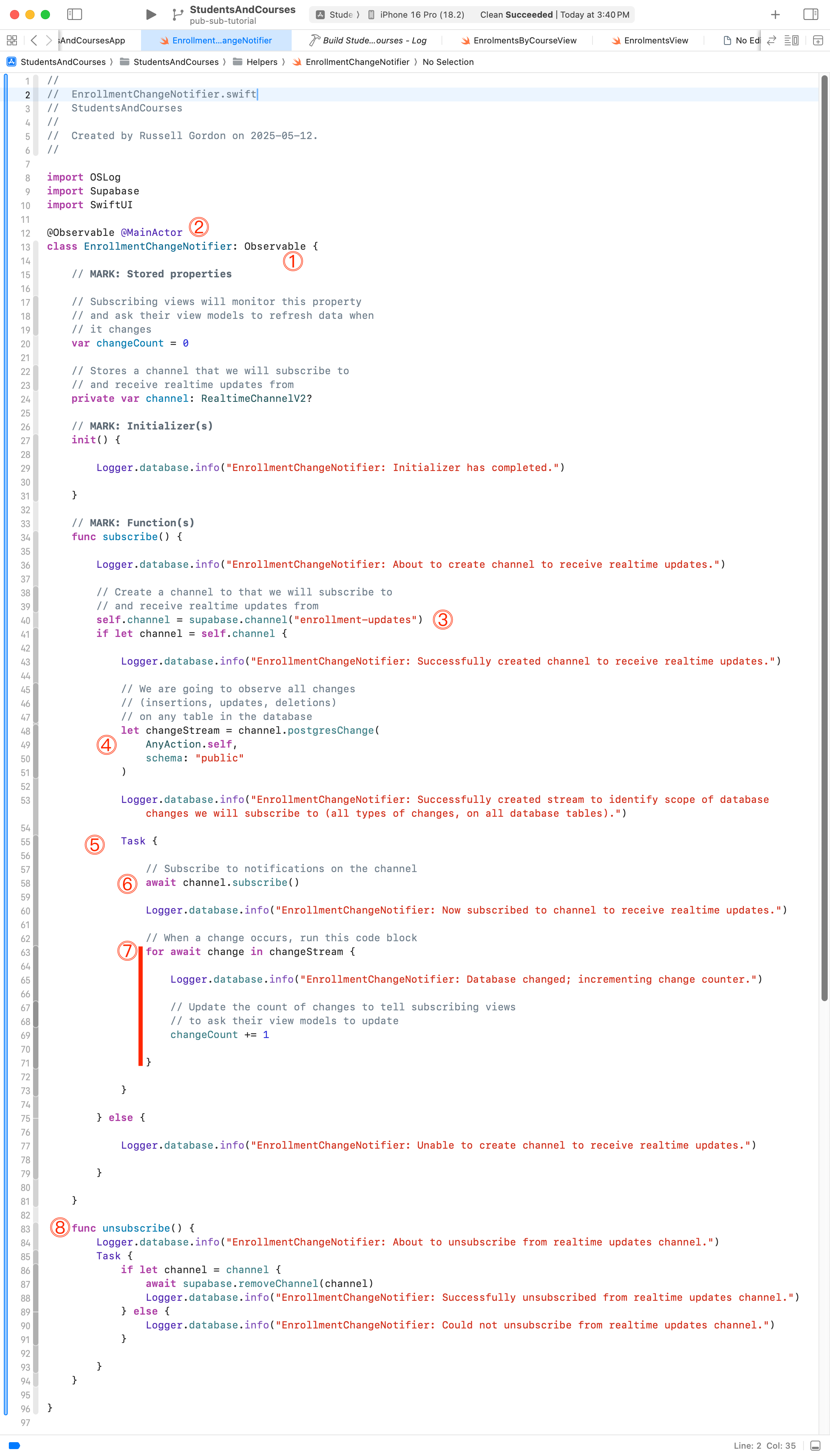
Task: Toggle the navigator sidebar panel
Action: pyautogui.click(x=75, y=14)
